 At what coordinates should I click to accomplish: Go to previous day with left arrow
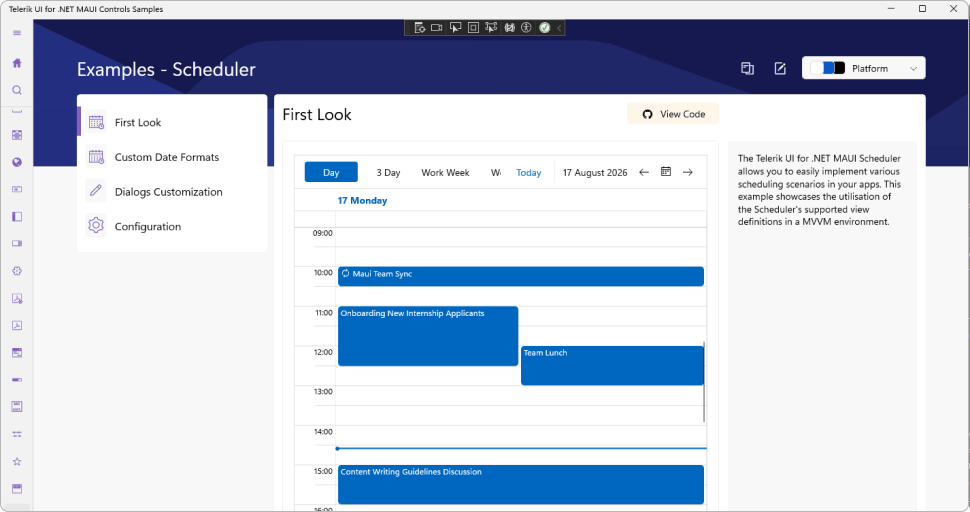point(644,173)
